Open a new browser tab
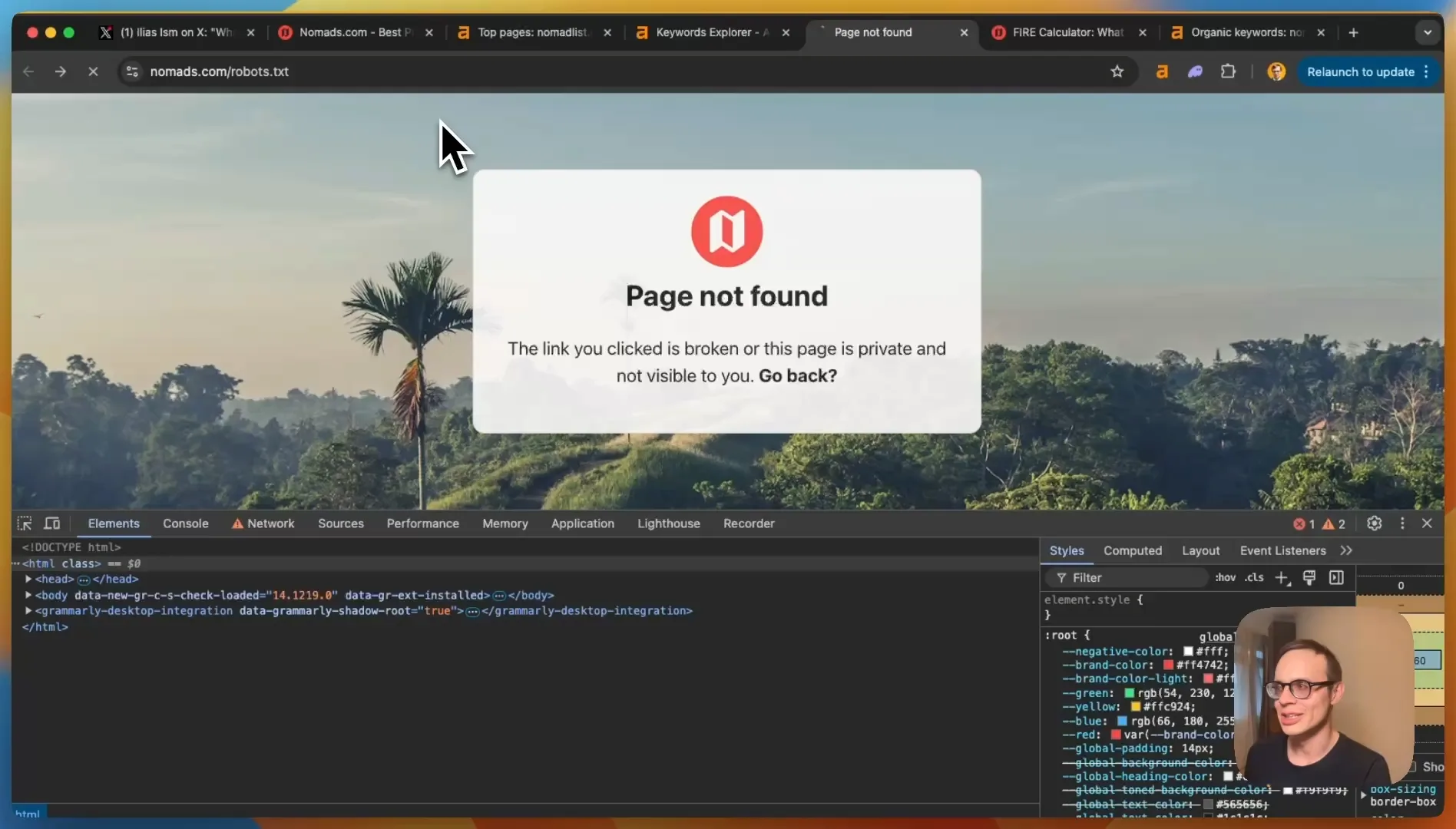Image resolution: width=1456 pixels, height=829 pixels. [x=1353, y=32]
